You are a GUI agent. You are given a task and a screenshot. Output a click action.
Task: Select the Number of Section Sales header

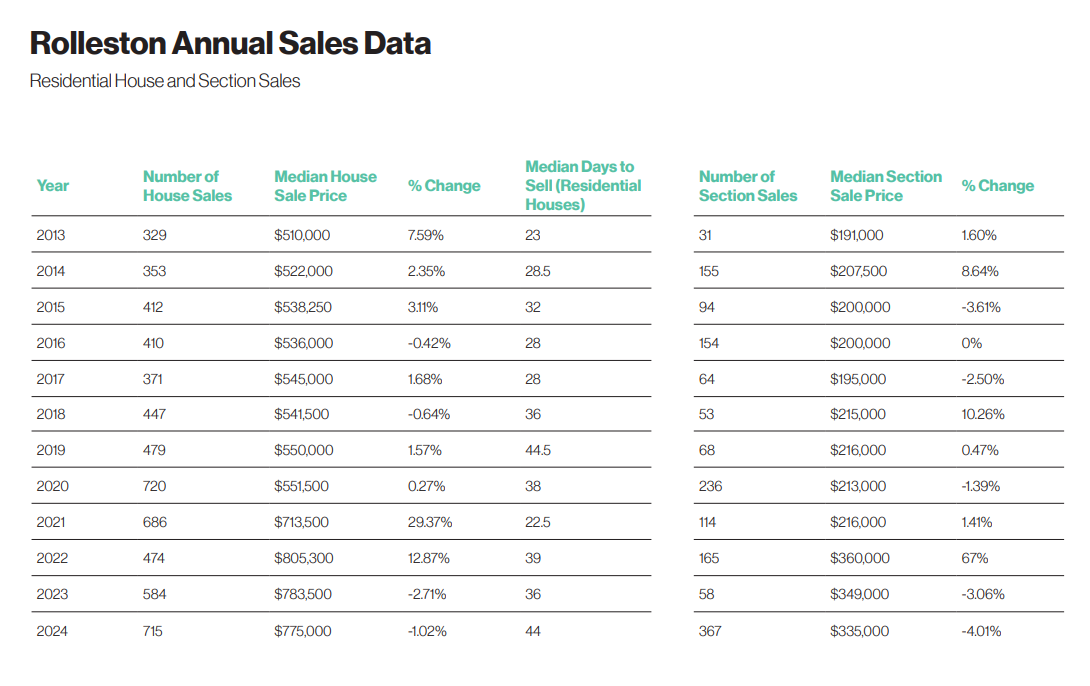pyautogui.click(x=748, y=186)
